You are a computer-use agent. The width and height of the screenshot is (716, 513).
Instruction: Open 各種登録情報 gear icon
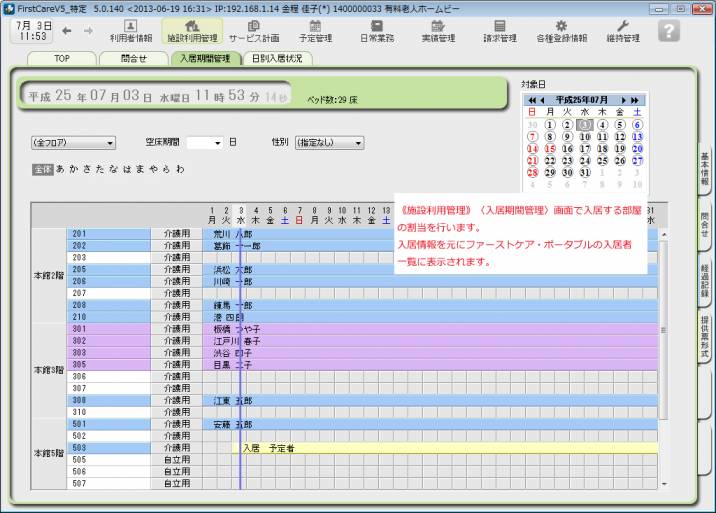(x=561, y=31)
